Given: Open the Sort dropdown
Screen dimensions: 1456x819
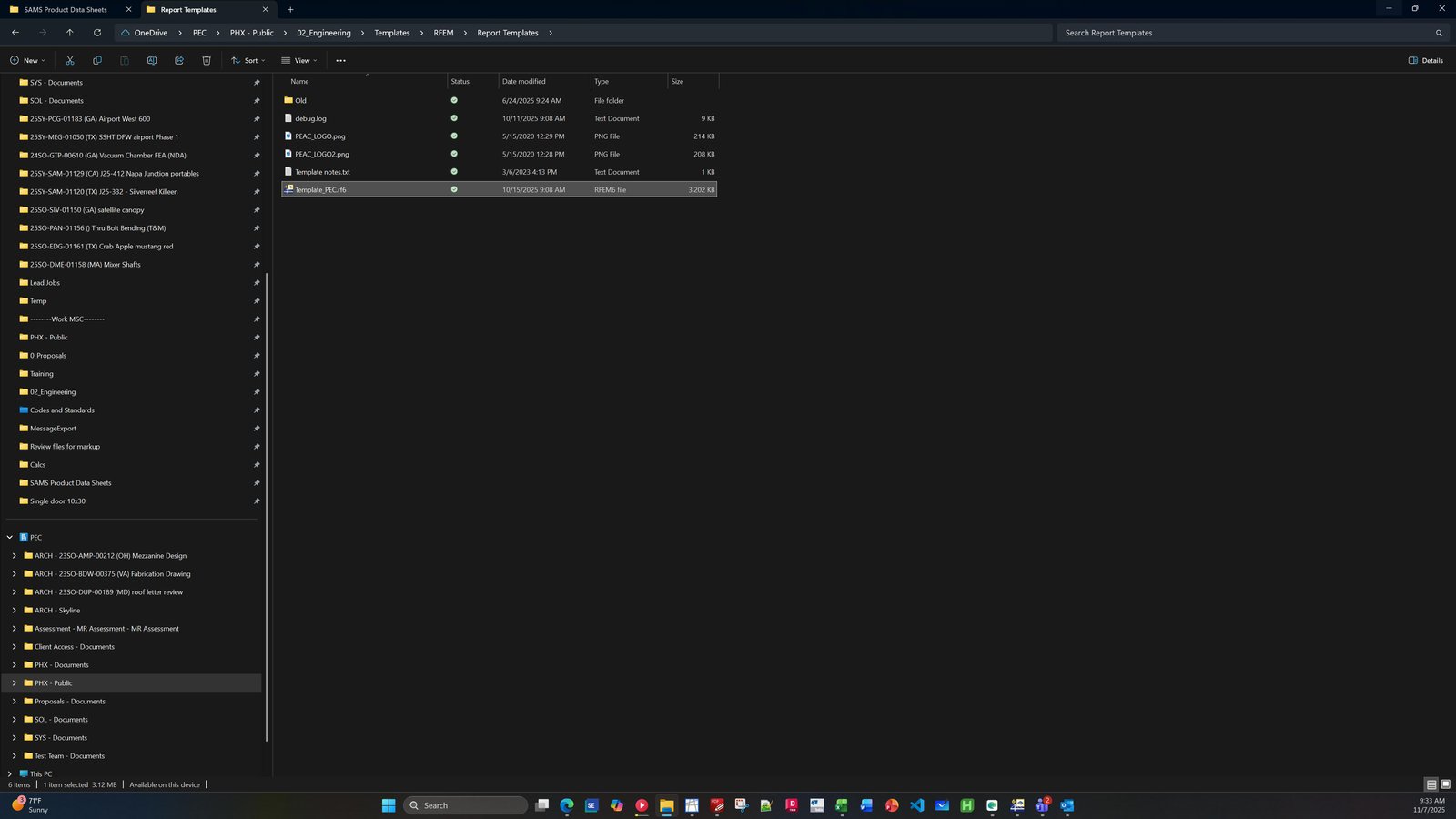Looking at the screenshot, I should point(248,60).
